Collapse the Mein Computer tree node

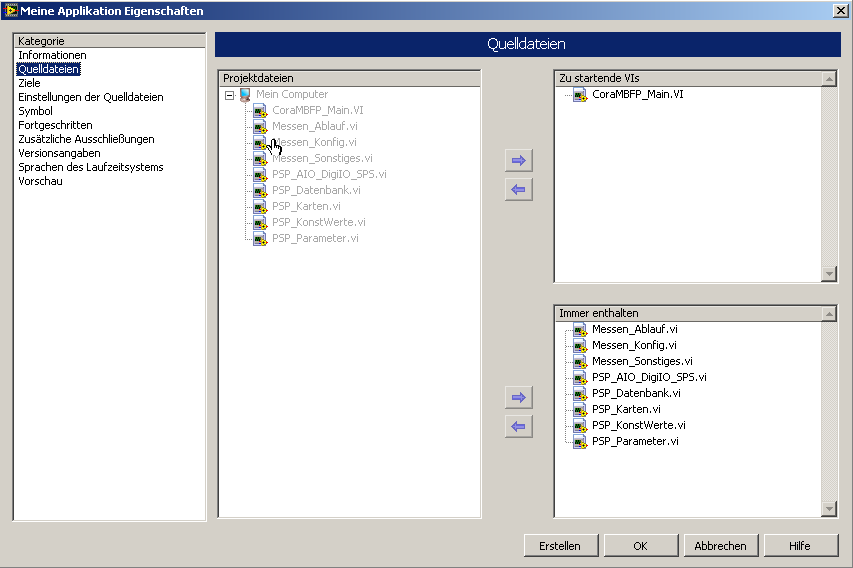point(230,95)
